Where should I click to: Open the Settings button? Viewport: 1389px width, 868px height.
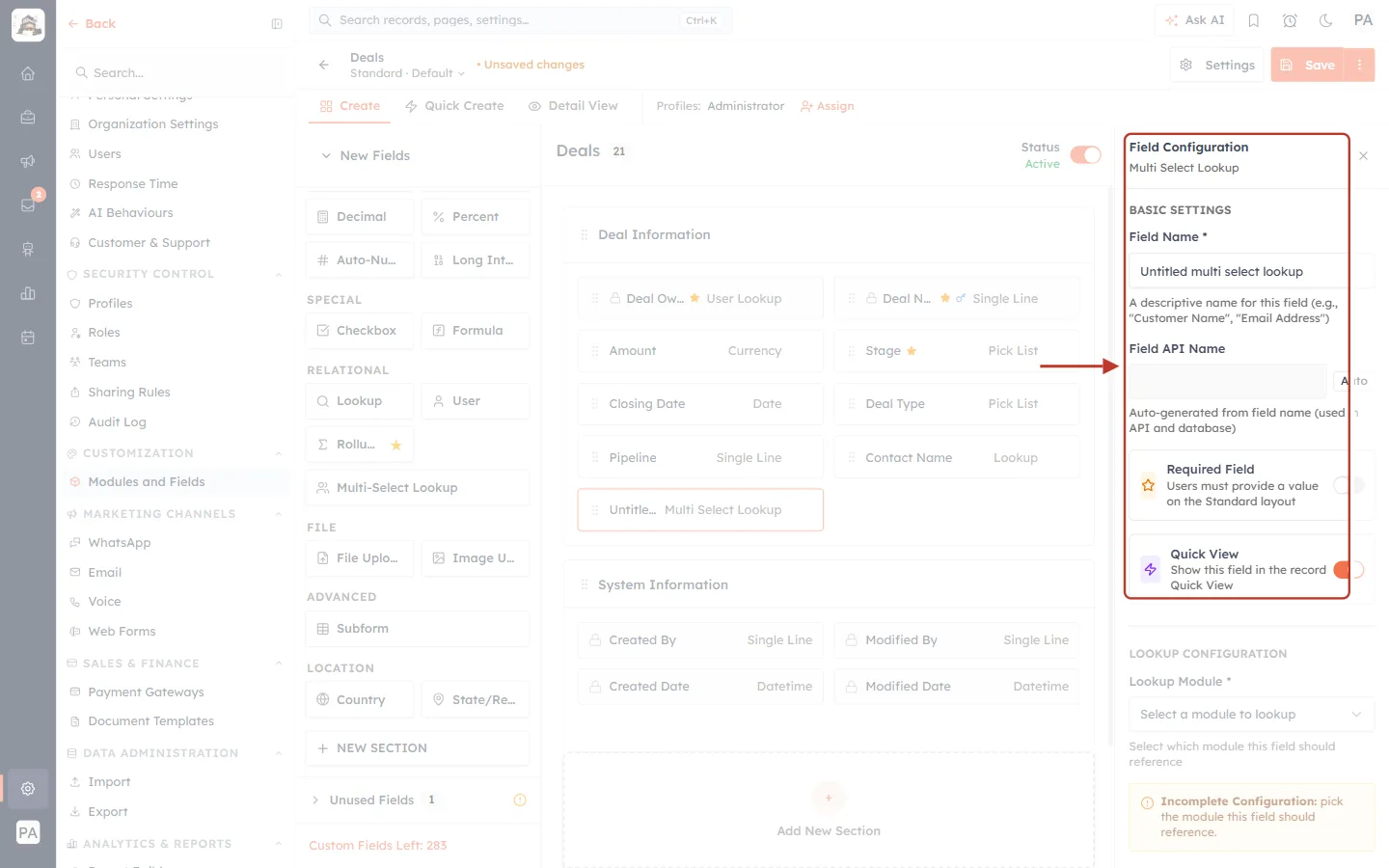1217,65
